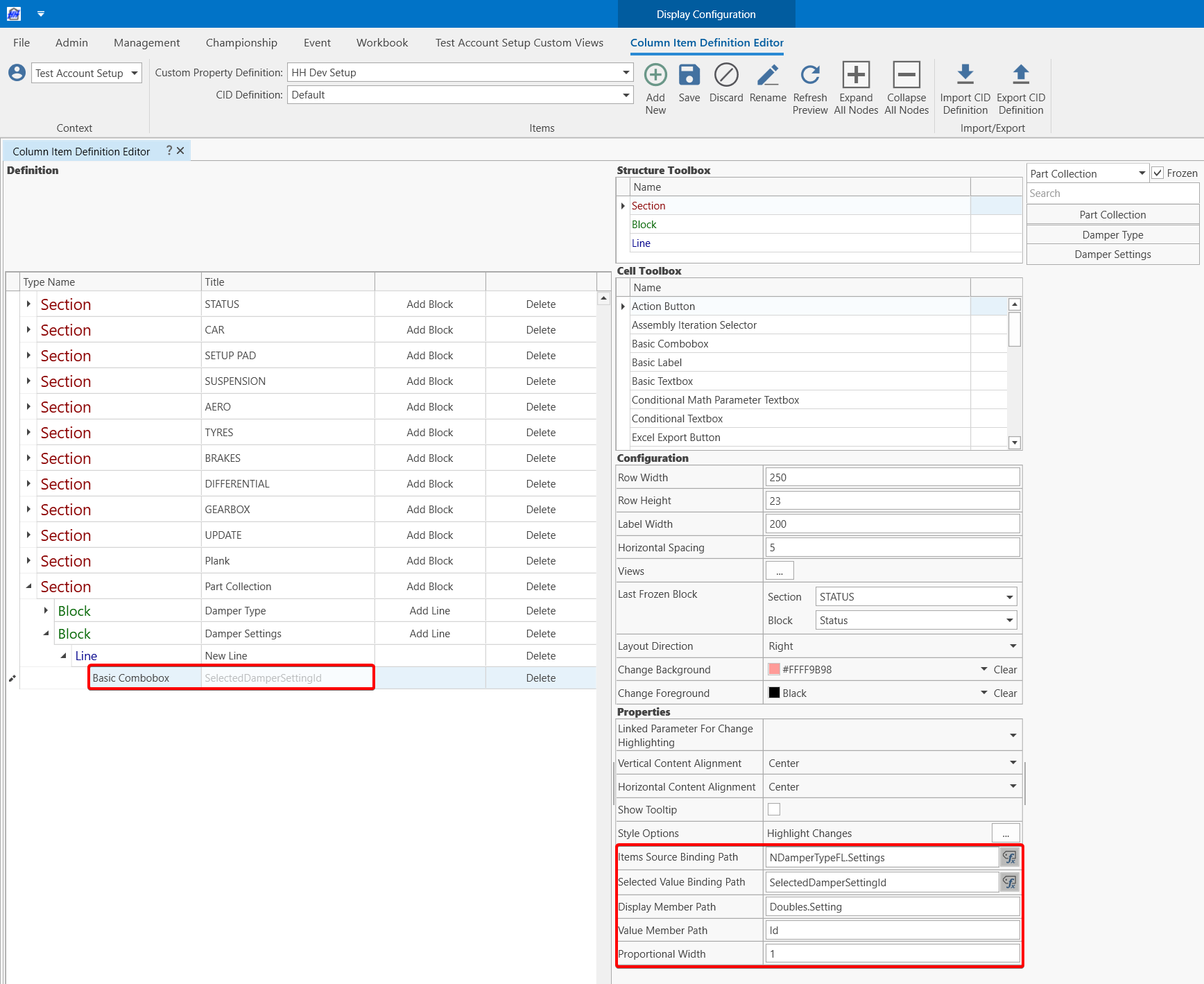The height and width of the screenshot is (984, 1204).
Task: Expand All Nodes in the tree
Action: point(856,75)
